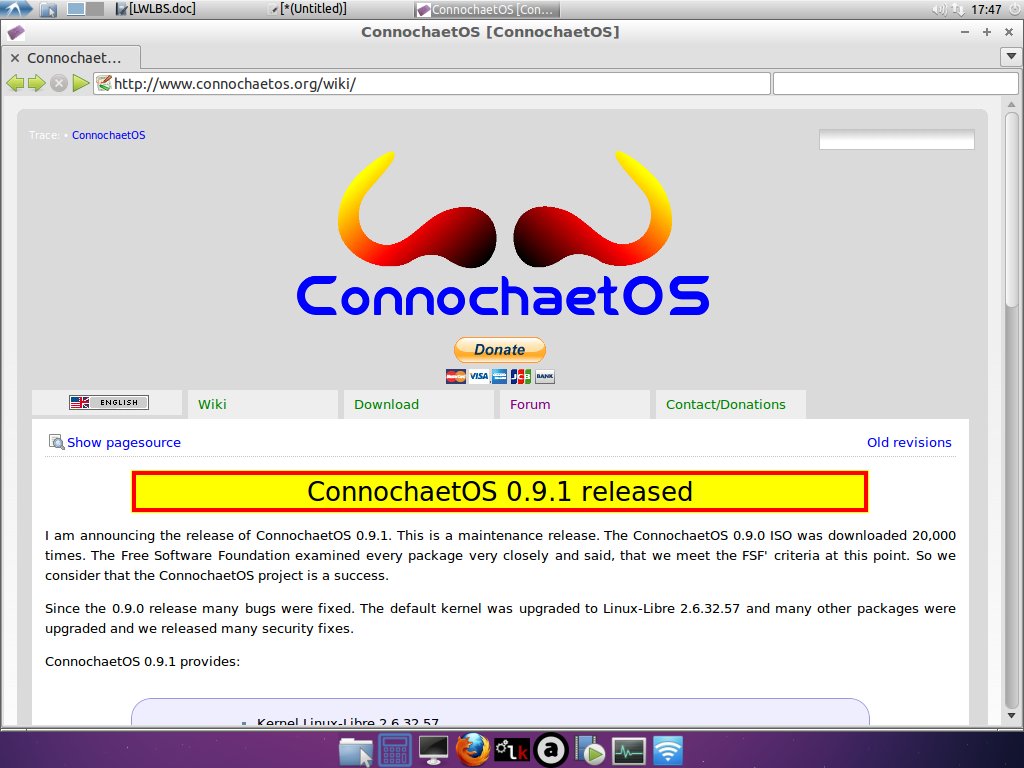Click the volume icon in the system tray
Screen dimensions: 1024x768
(x=938, y=10)
